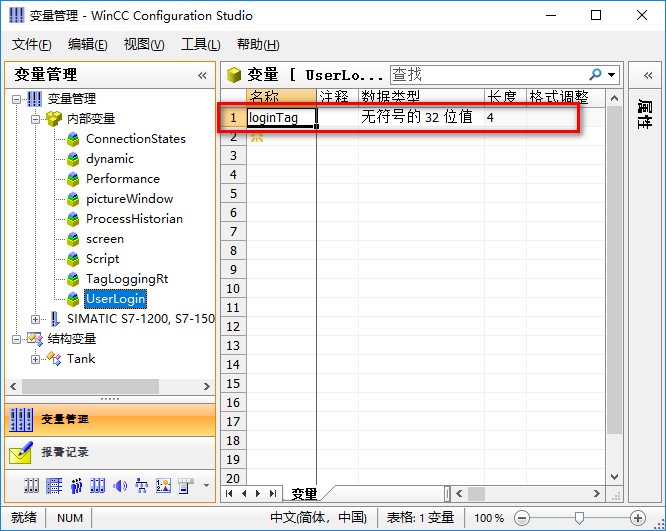This screenshot has width=666, height=531.
Task: Open the Menus and Toolbars editor icon
Action: pyautogui.click(x=185, y=485)
